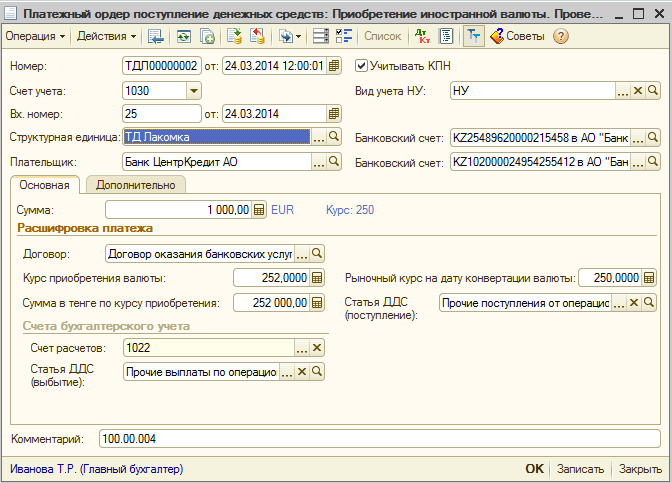Open selection for Плательщик via ellipsis button
This screenshot has width=672, height=483.
(320, 161)
